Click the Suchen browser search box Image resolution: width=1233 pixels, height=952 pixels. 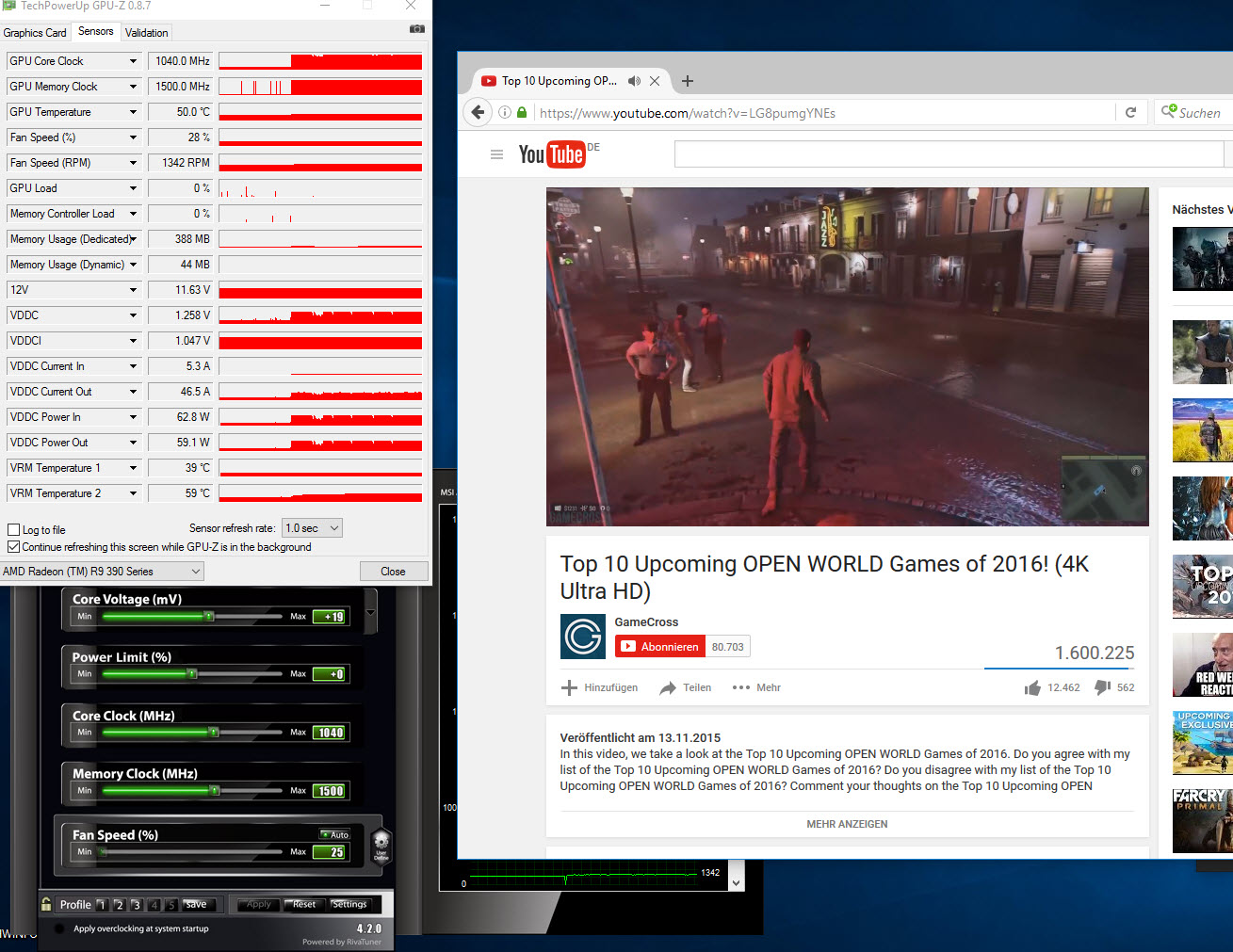(x=1193, y=113)
